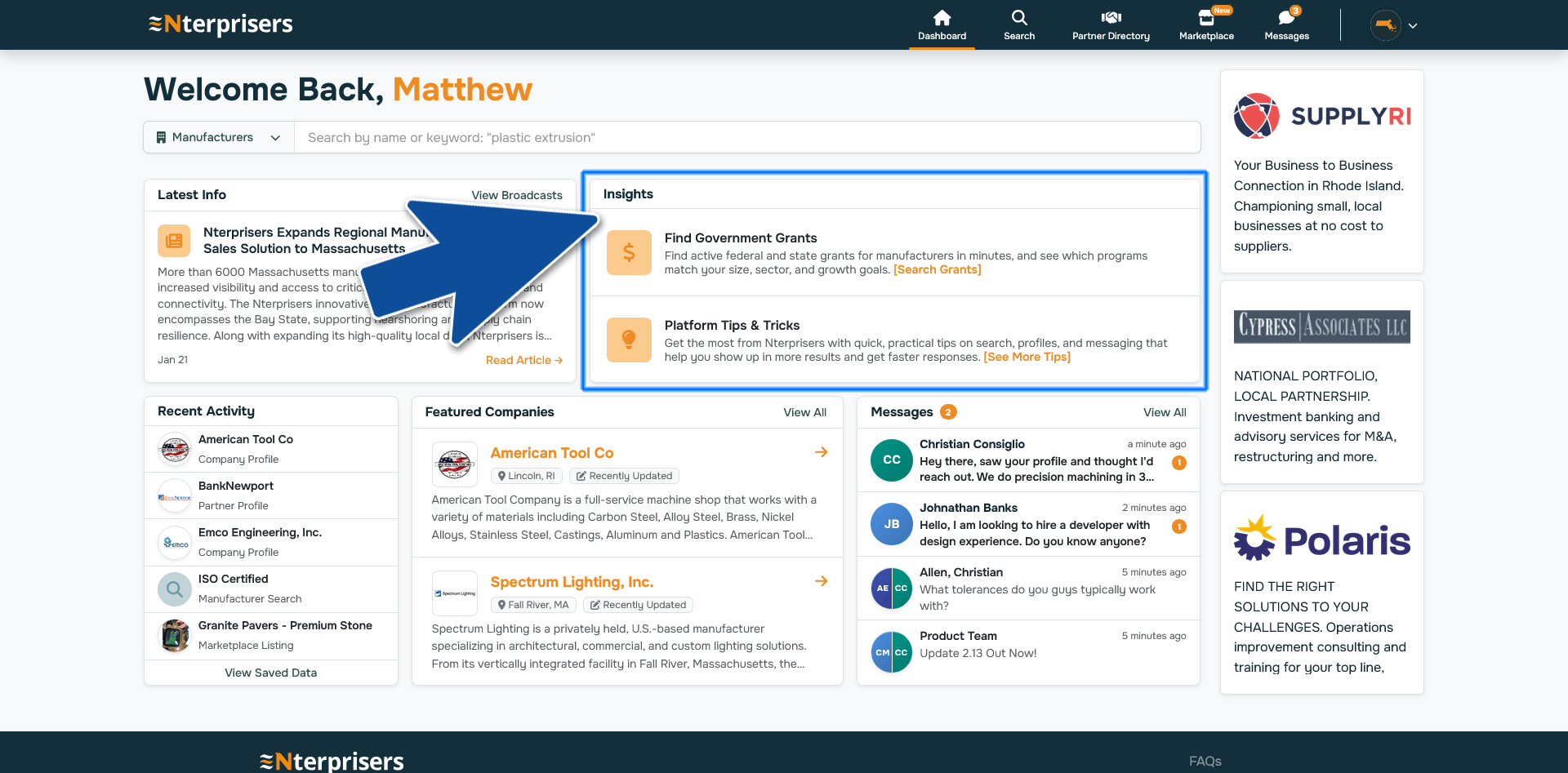The height and width of the screenshot is (773, 1568).
Task: Click the Partner Directory icon in the top bar
Action: [1111, 17]
